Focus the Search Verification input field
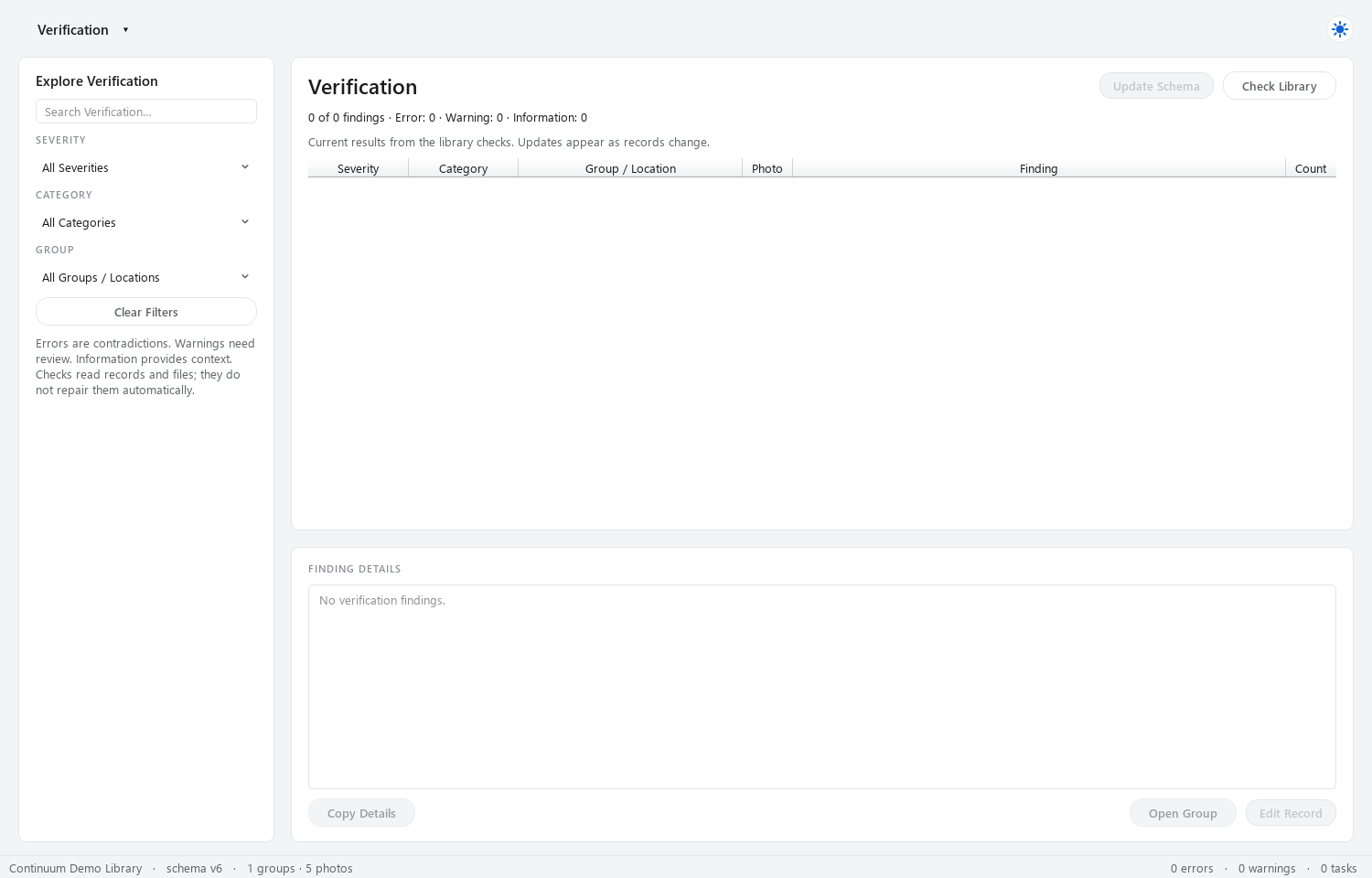1372x878 pixels. point(146,112)
